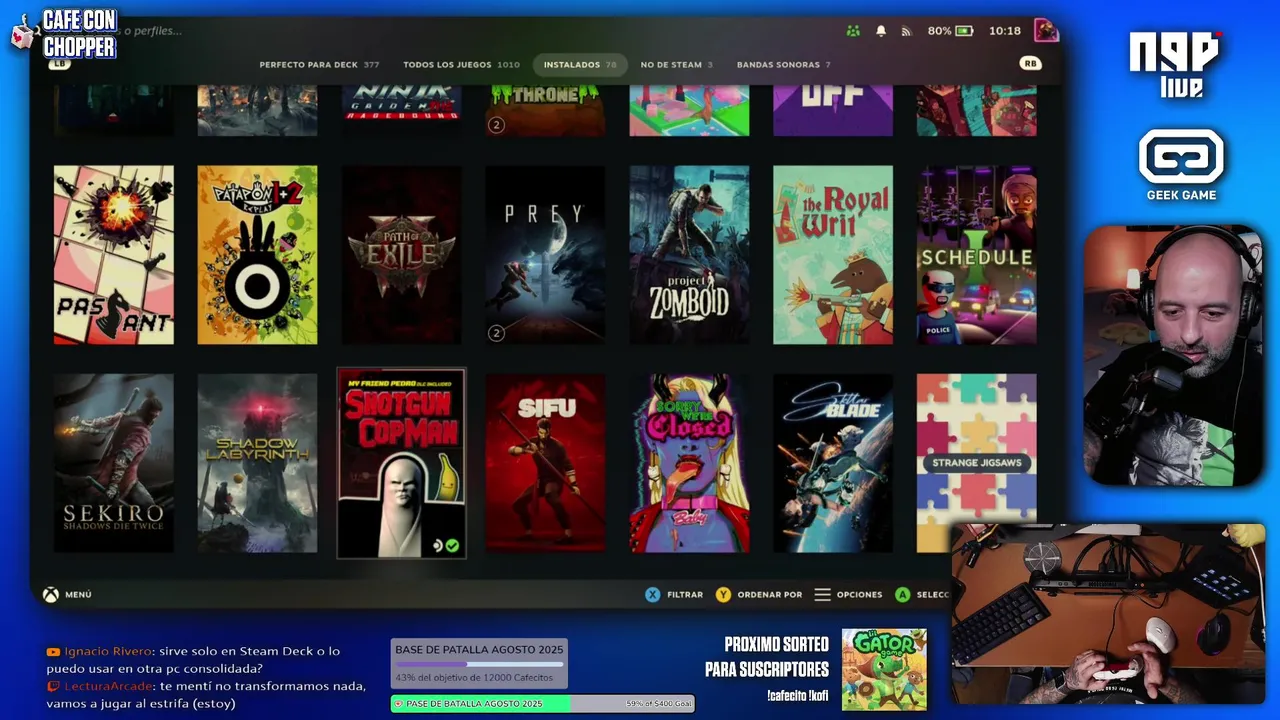Click the Wi-Fi signal status icon
The width and height of the screenshot is (1280, 720).
click(907, 31)
